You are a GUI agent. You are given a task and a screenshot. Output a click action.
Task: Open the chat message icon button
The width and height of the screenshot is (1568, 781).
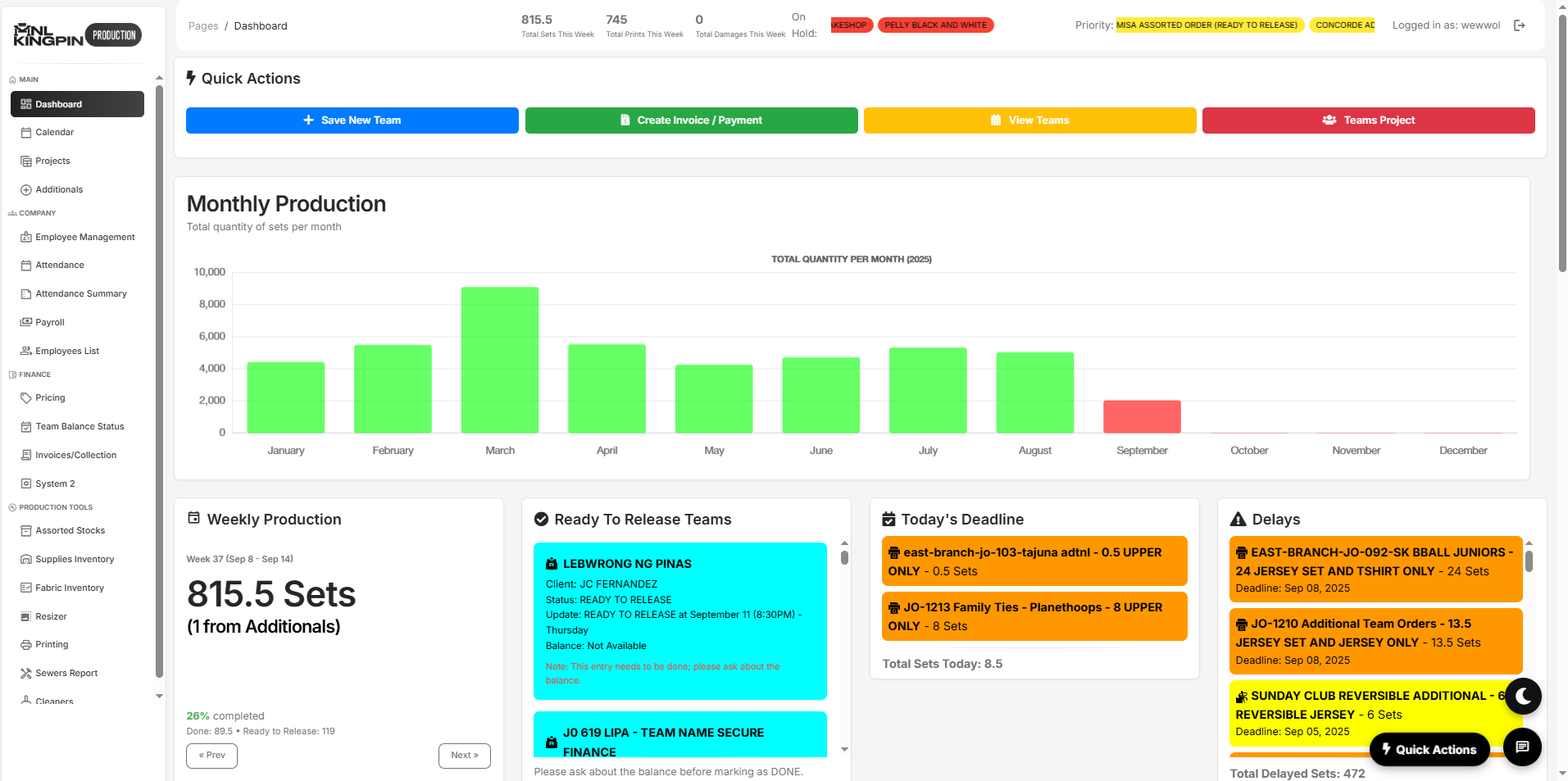coord(1522,747)
